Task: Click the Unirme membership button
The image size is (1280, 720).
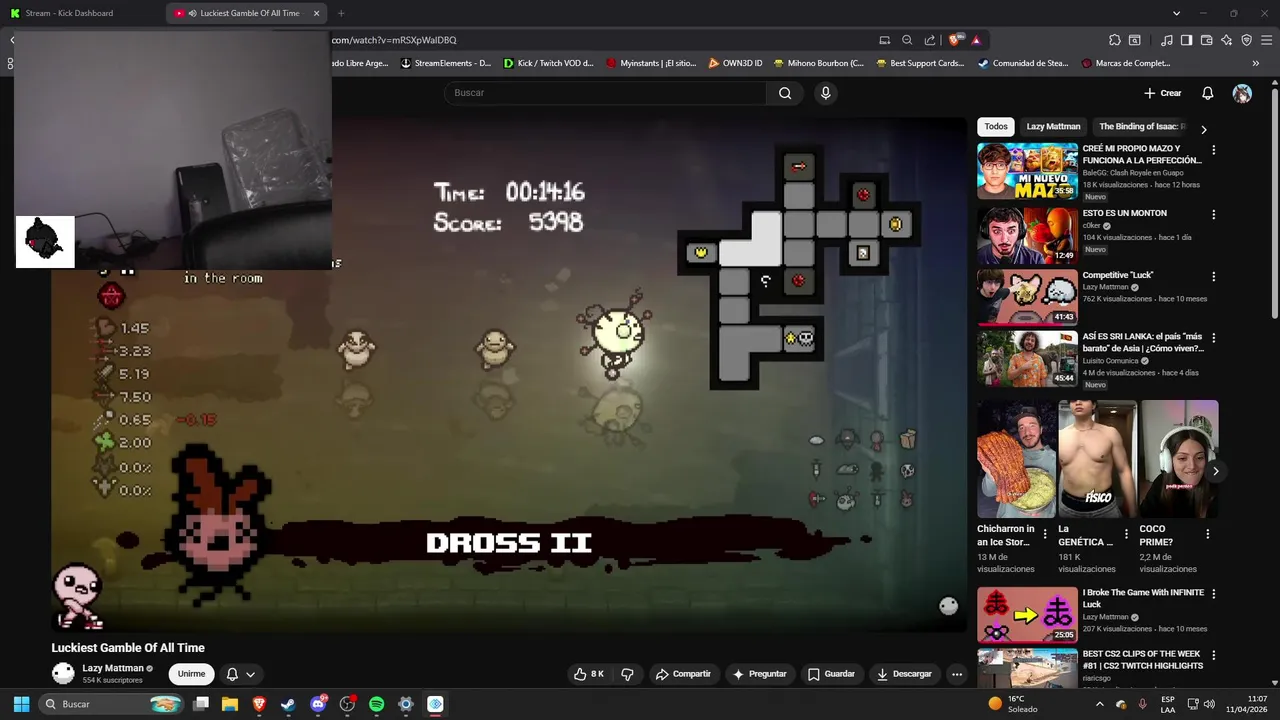Action: coord(191,674)
